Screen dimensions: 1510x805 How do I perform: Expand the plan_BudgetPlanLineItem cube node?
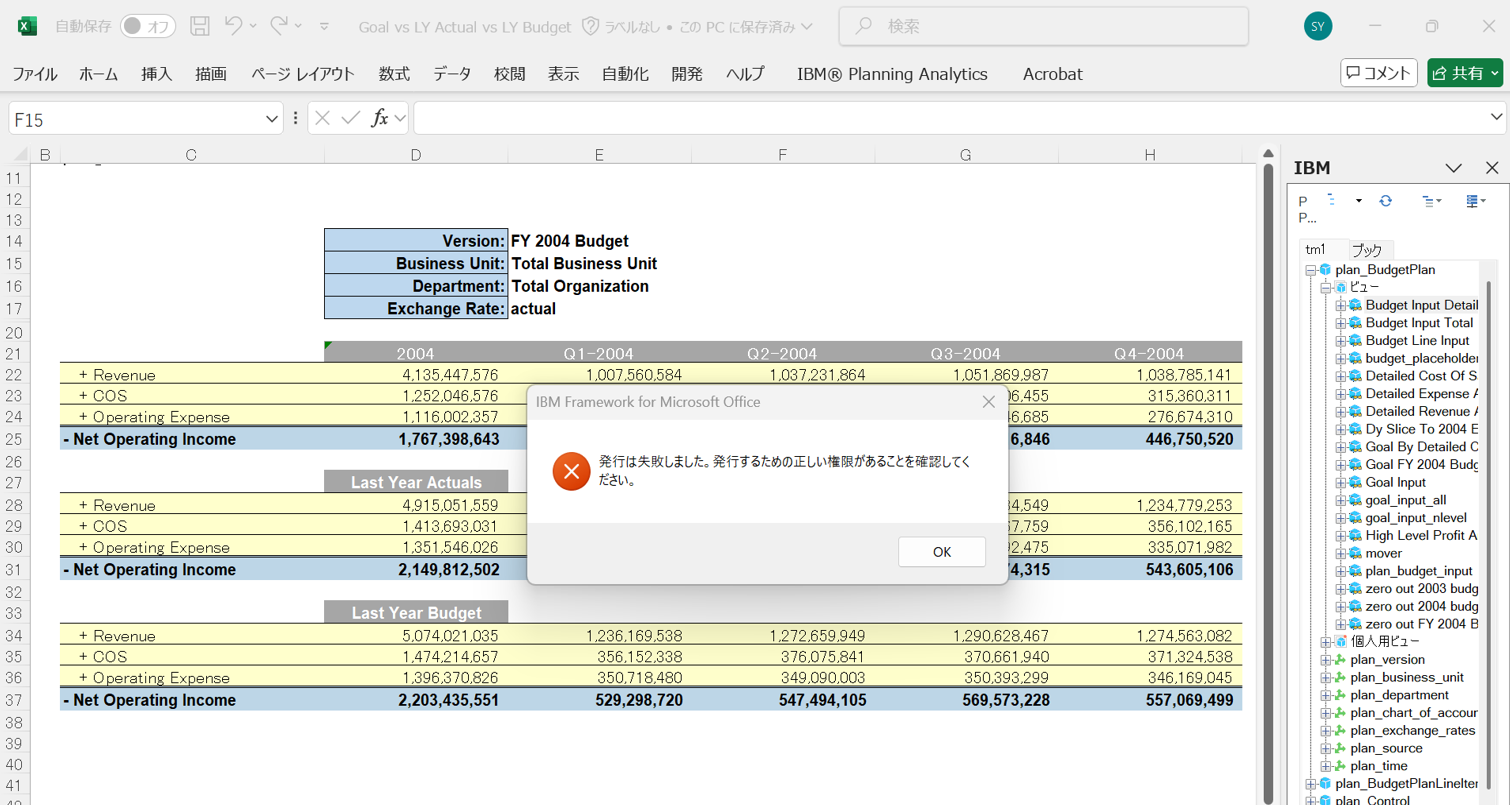coord(1310,783)
